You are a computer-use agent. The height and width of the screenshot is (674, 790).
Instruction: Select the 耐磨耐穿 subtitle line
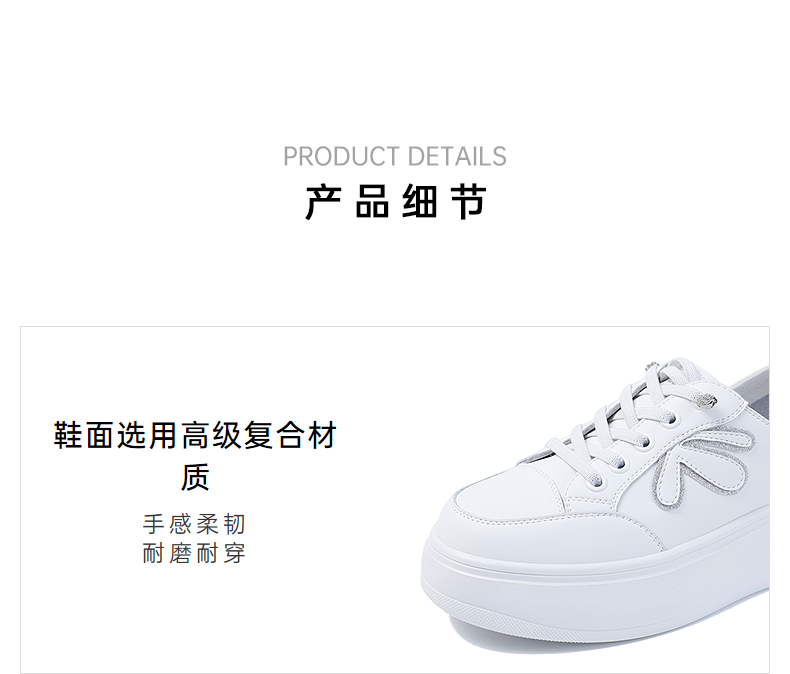click(194, 553)
